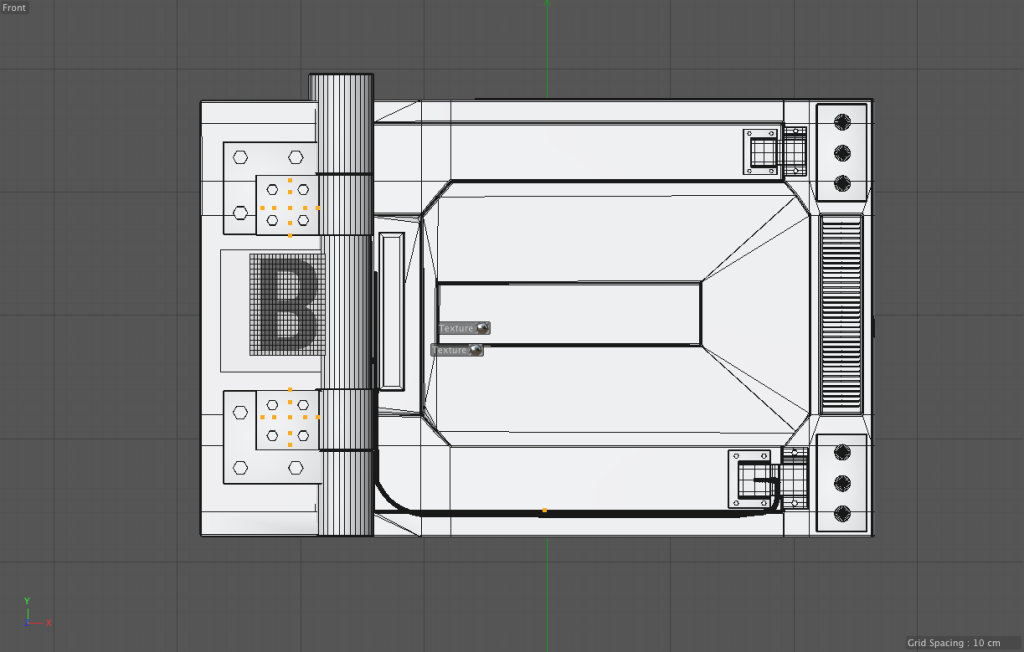Select the narrow vertical slot beside cylinder
This screenshot has width=1024, height=652.
[x=390, y=311]
